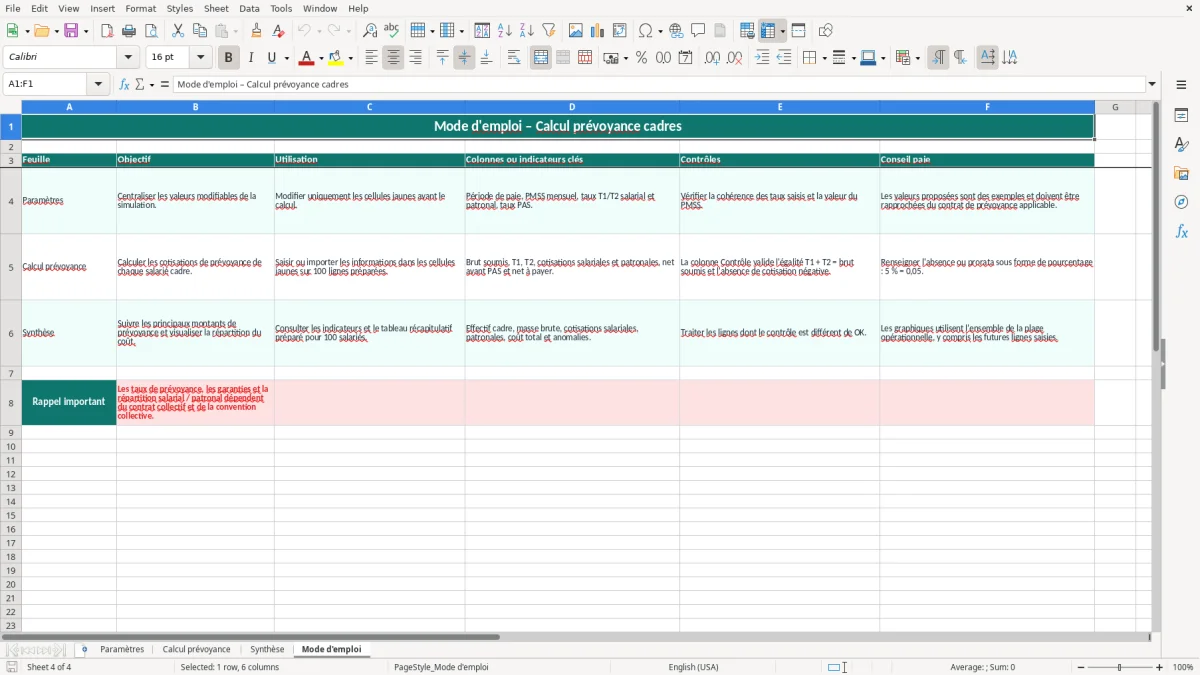The height and width of the screenshot is (675, 1200).
Task: Open the Data menu
Action: coord(249,8)
